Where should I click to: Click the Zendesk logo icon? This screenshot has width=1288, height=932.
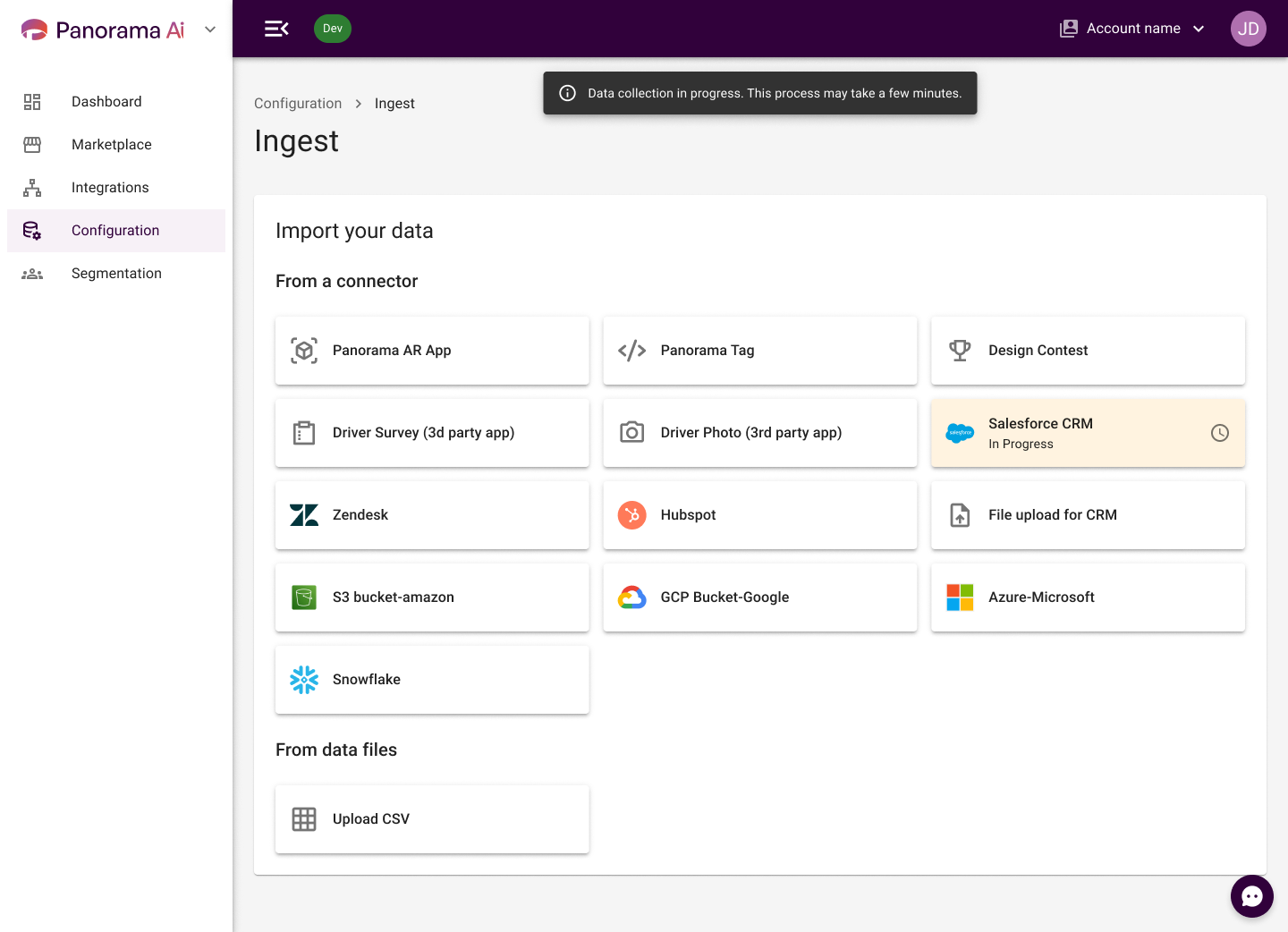(304, 515)
